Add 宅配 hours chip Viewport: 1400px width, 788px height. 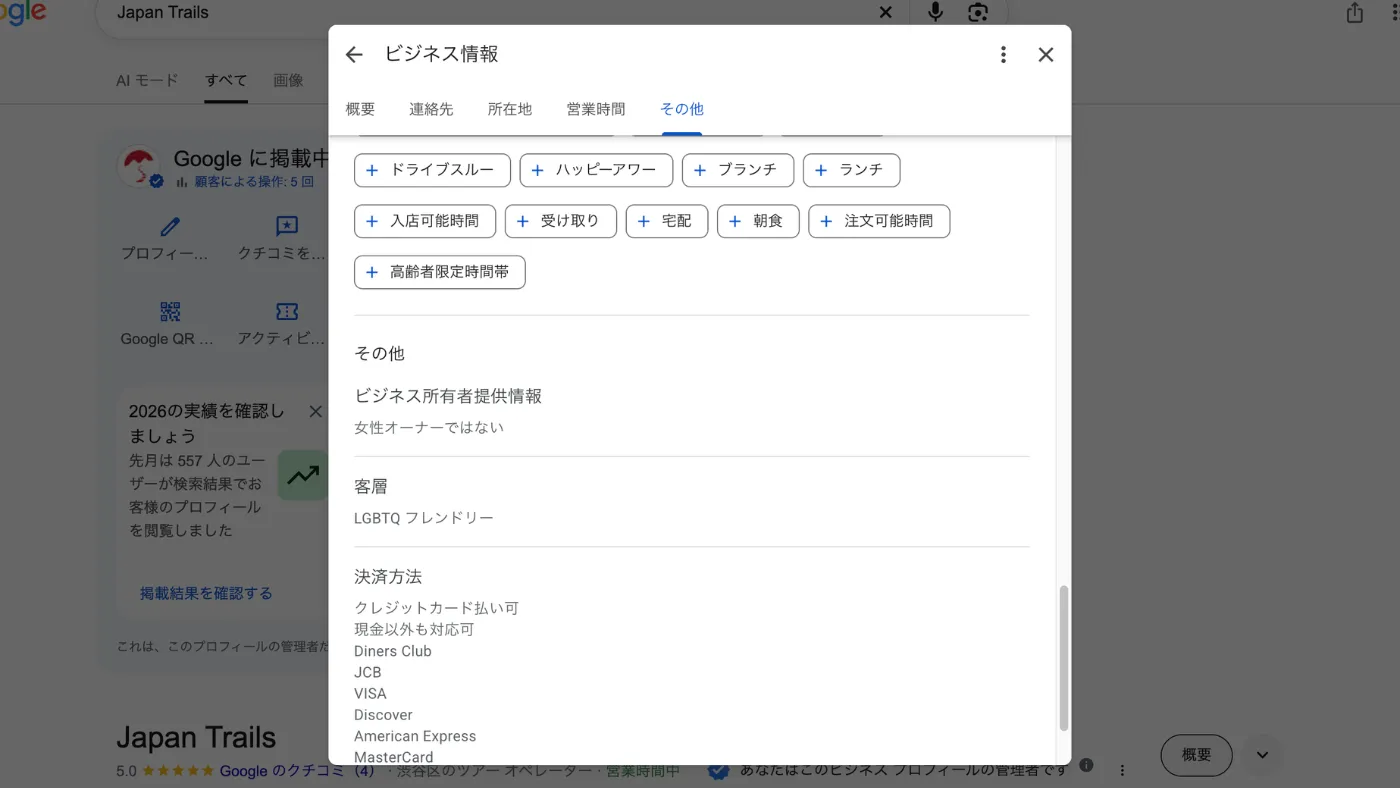(x=667, y=221)
